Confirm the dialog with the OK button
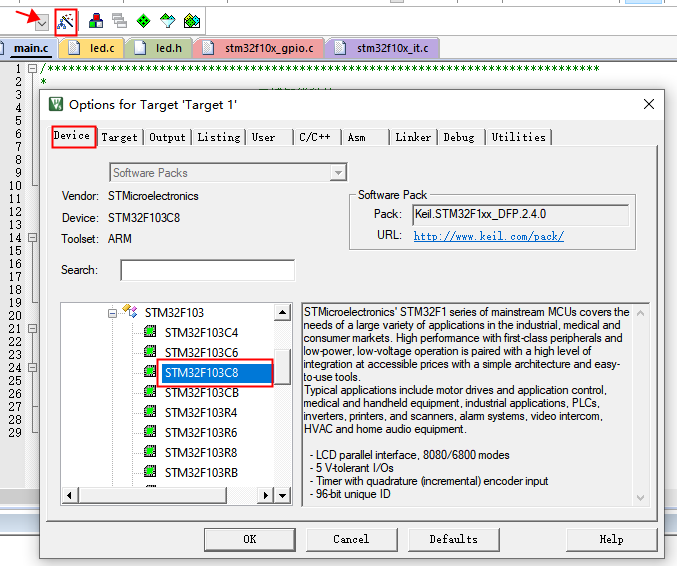This screenshot has height=566, width=677. [x=250, y=540]
